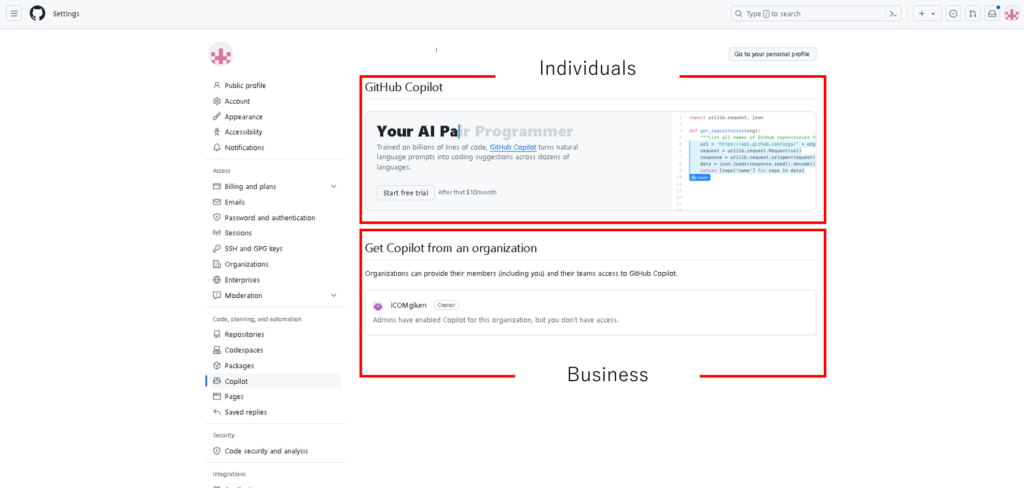Click the 'Owner' badge beside iCOMgiken

(x=447, y=305)
